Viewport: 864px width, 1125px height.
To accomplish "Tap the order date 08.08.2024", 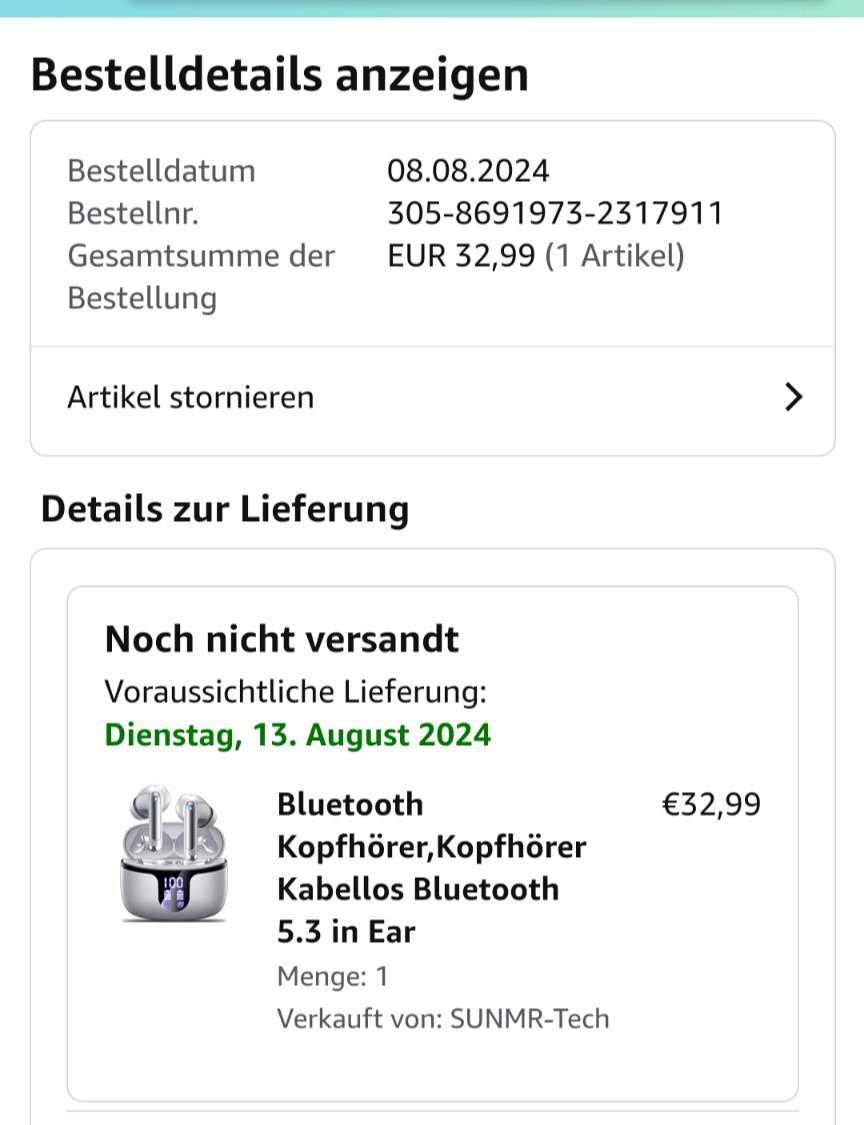I will click(468, 171).
